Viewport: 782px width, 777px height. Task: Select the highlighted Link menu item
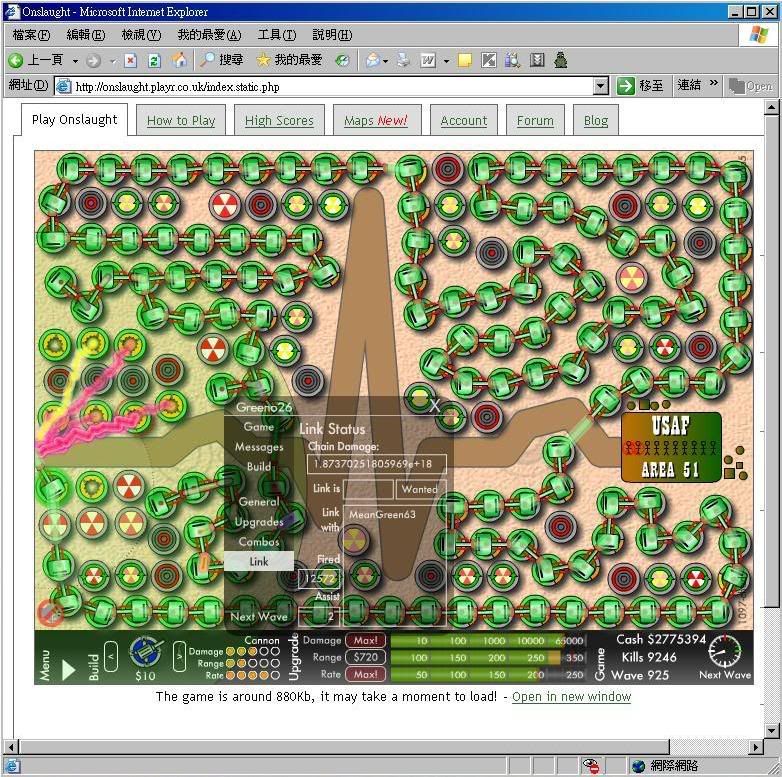click(259, 562)
